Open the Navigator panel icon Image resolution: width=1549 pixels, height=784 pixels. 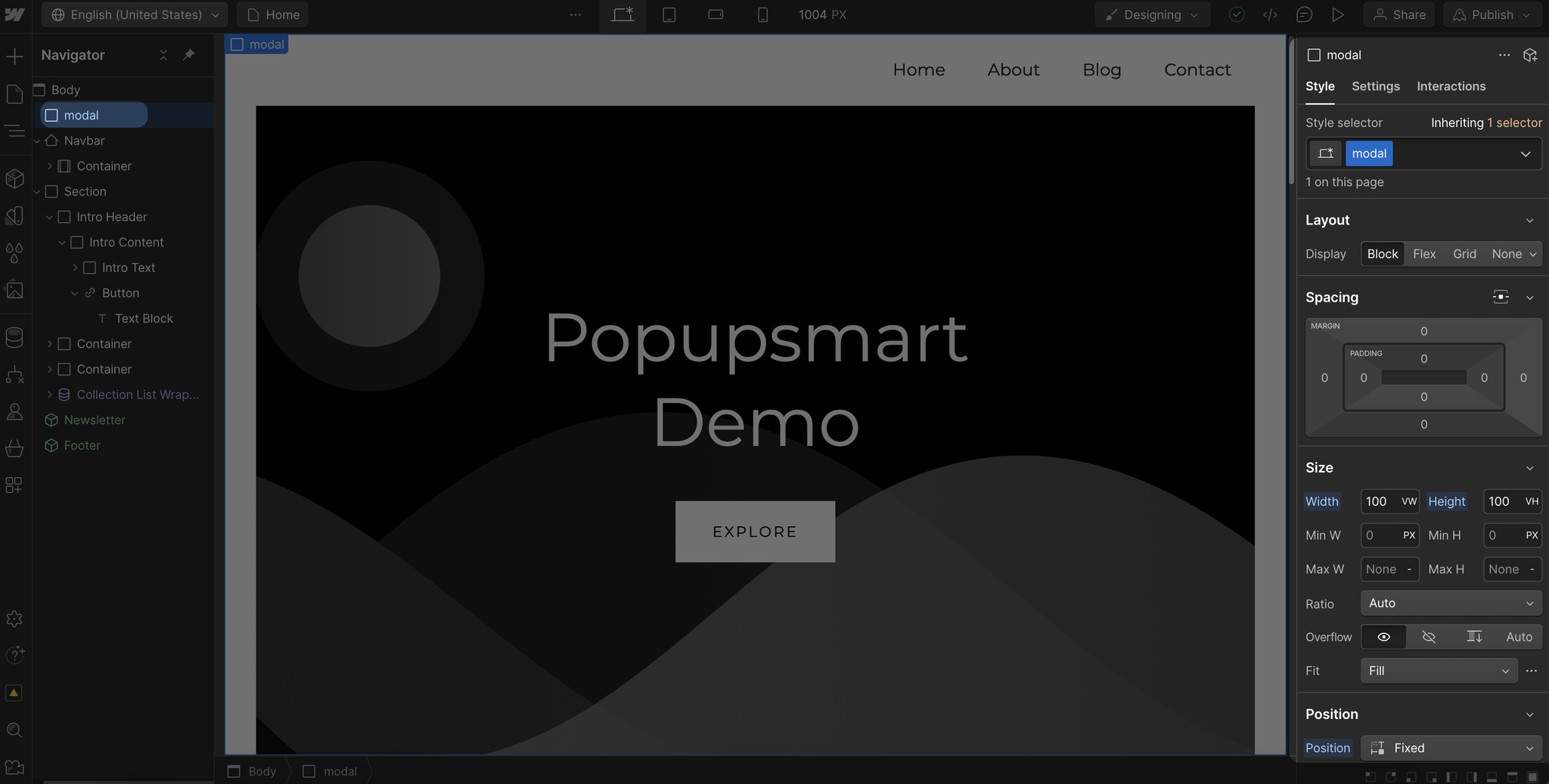14,132
